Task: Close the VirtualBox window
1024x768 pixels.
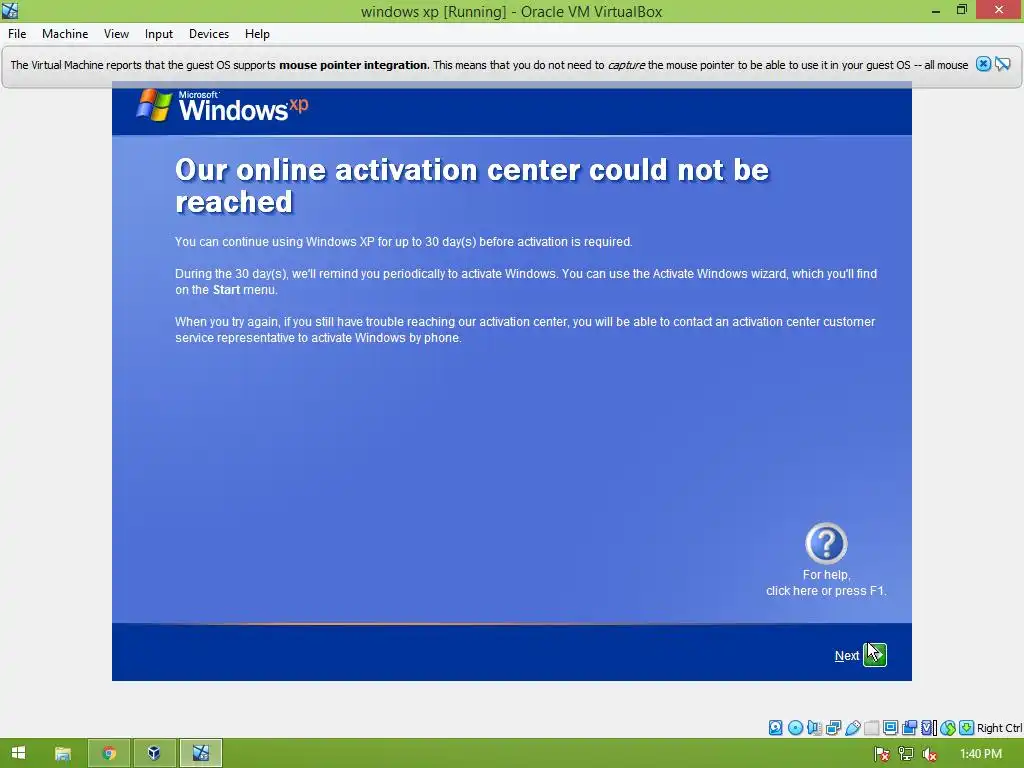Action: click(x=999, y=10)
